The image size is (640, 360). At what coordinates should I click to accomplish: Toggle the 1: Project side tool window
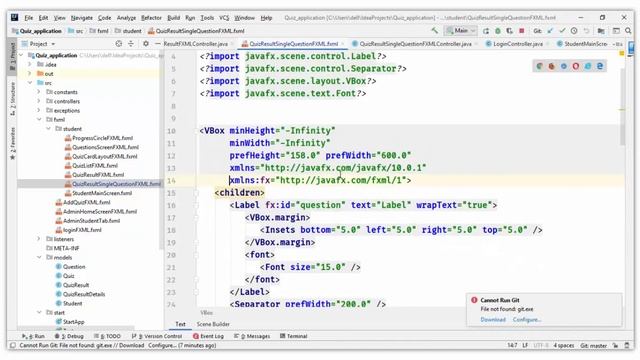(x=13, y=57)
